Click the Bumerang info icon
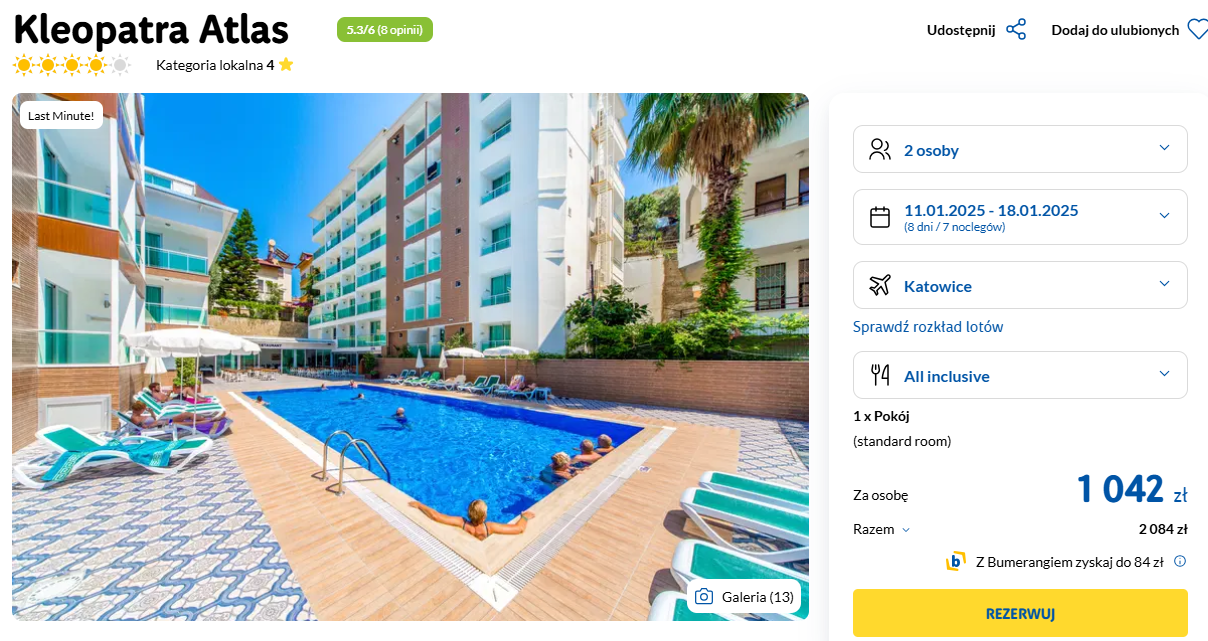This screenshot has width=1208, height=641. [1180, 561]
